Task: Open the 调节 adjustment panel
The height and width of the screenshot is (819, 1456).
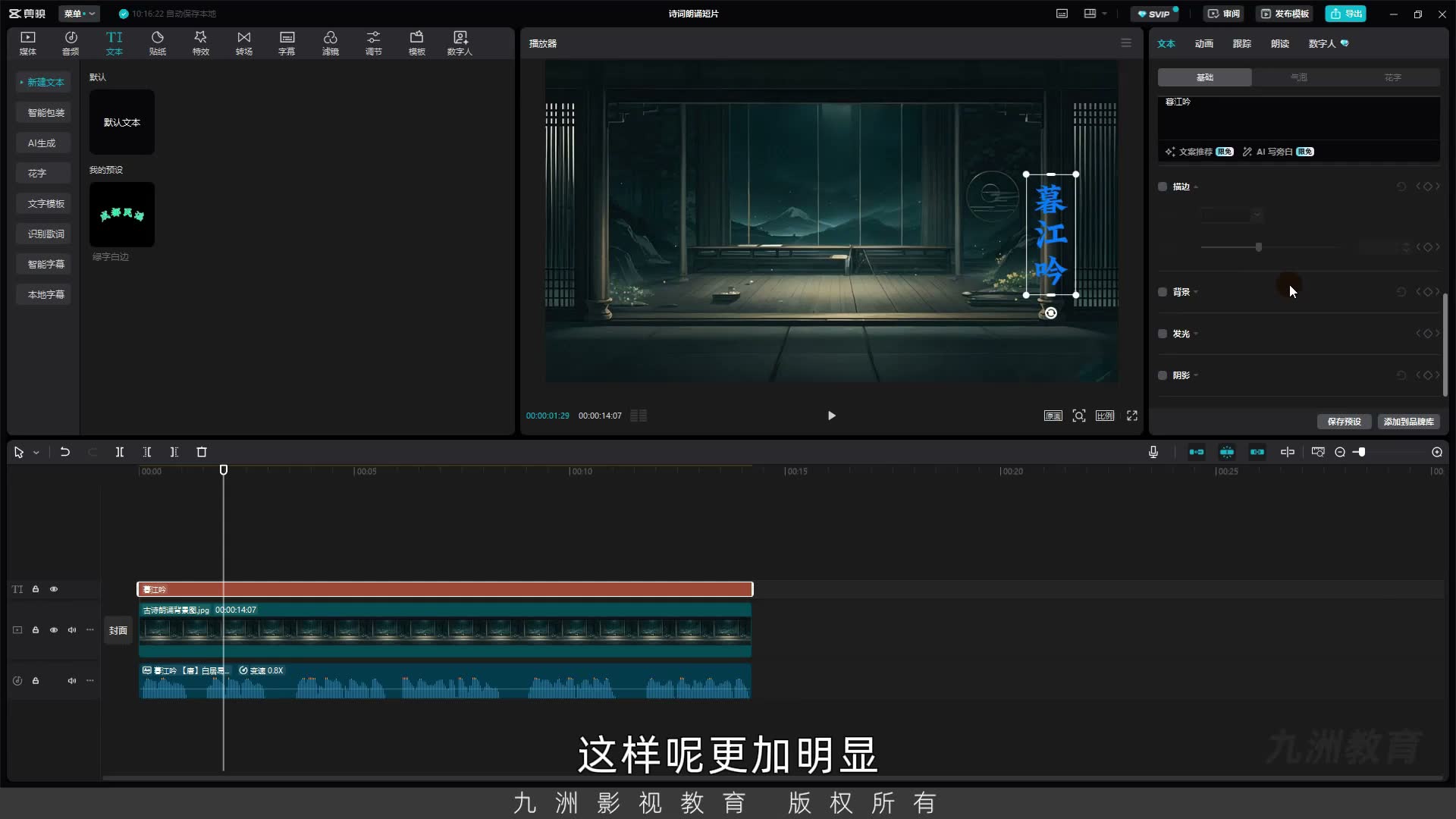Action: click(x=374, y=43)
